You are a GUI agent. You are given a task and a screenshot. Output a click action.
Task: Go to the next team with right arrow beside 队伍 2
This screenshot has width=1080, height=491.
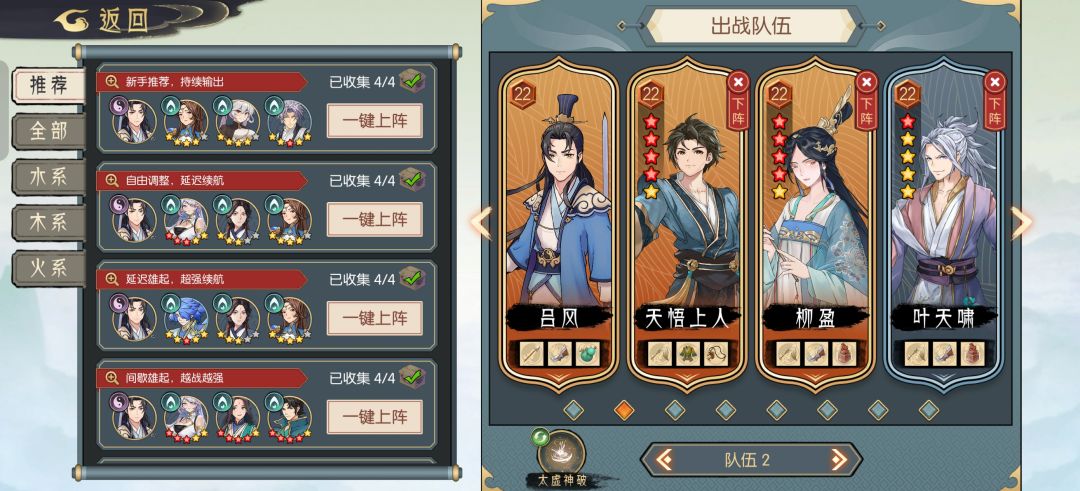click(838, 459)
